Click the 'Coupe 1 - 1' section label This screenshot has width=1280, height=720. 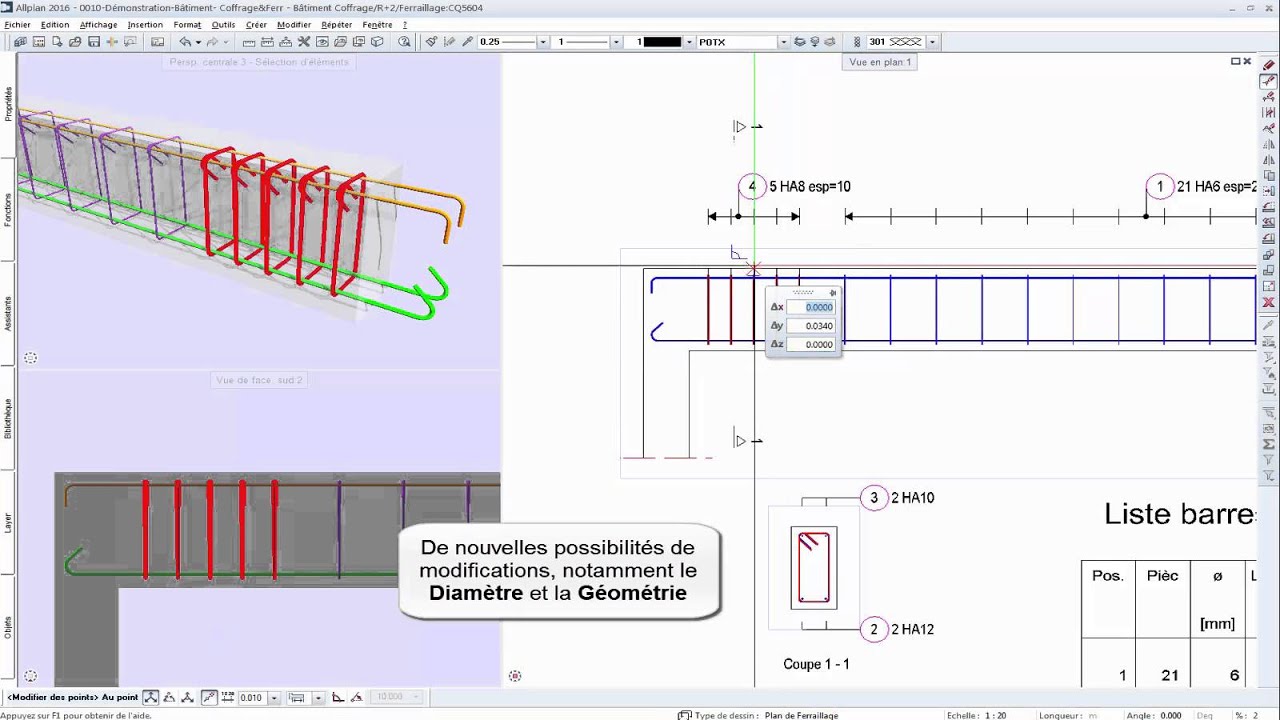coord(816,664)
